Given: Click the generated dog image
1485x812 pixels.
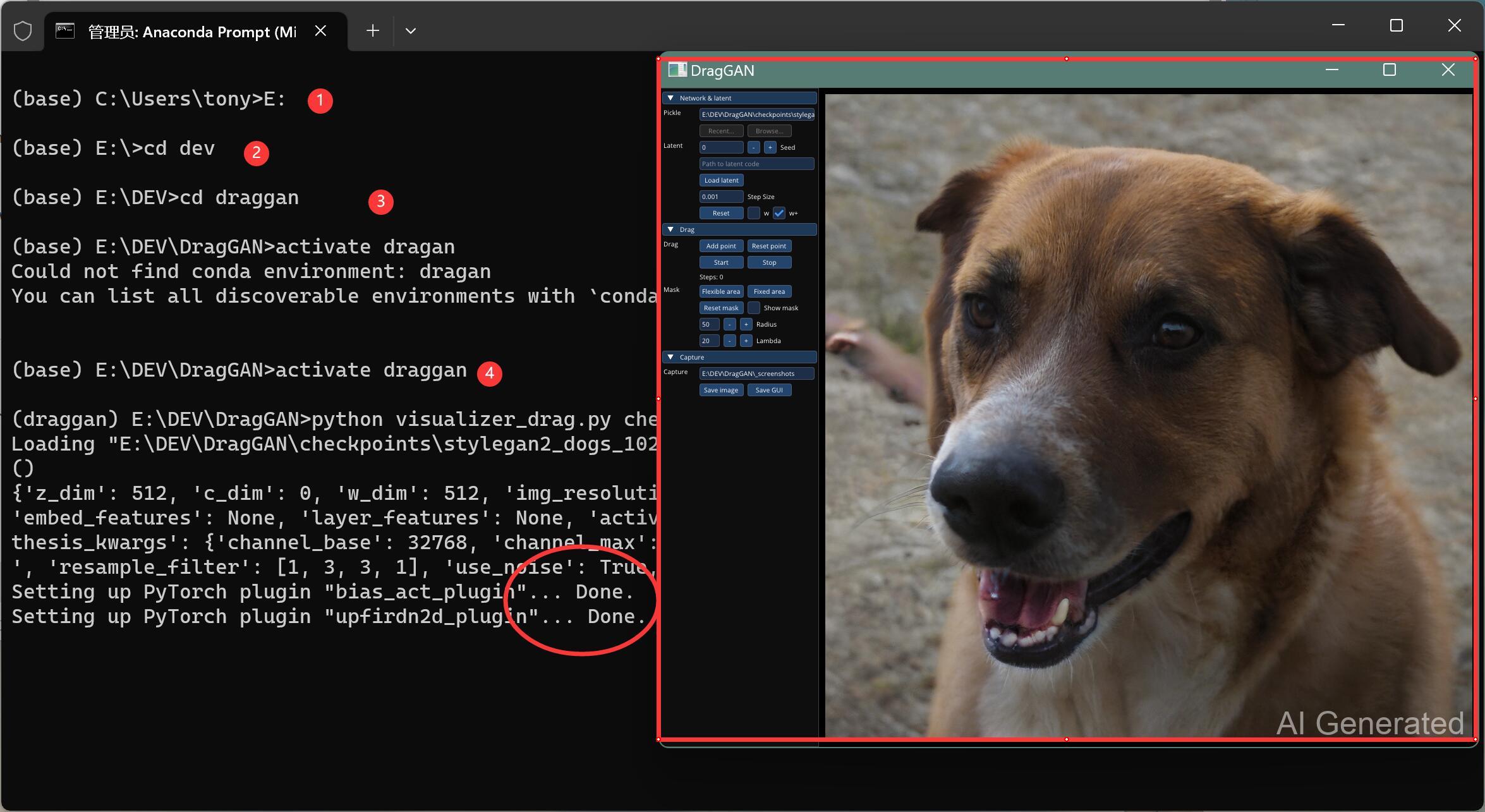Looking at the screenshot, I should tap(1149, 416).
